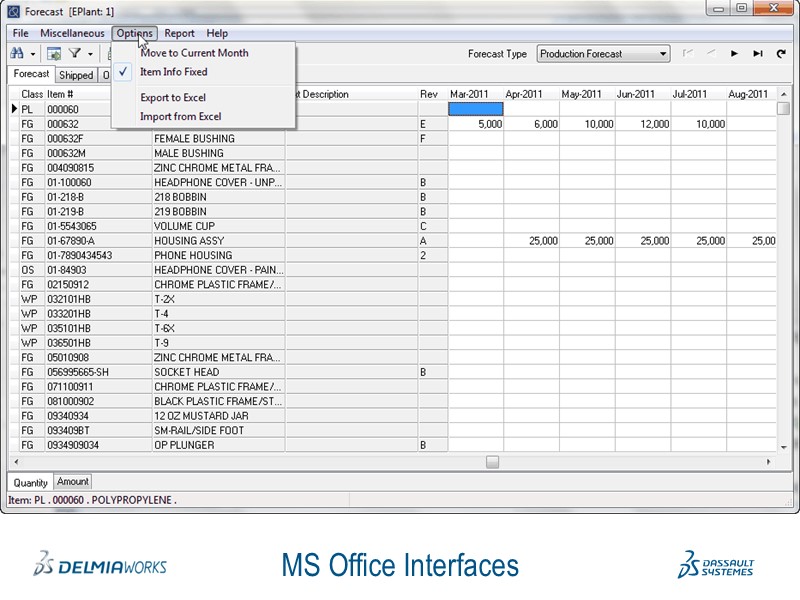This screenshot has width=800, height=600.
Task: Click the vertical scrollbar down arrow
Action: tap(782, 447)
